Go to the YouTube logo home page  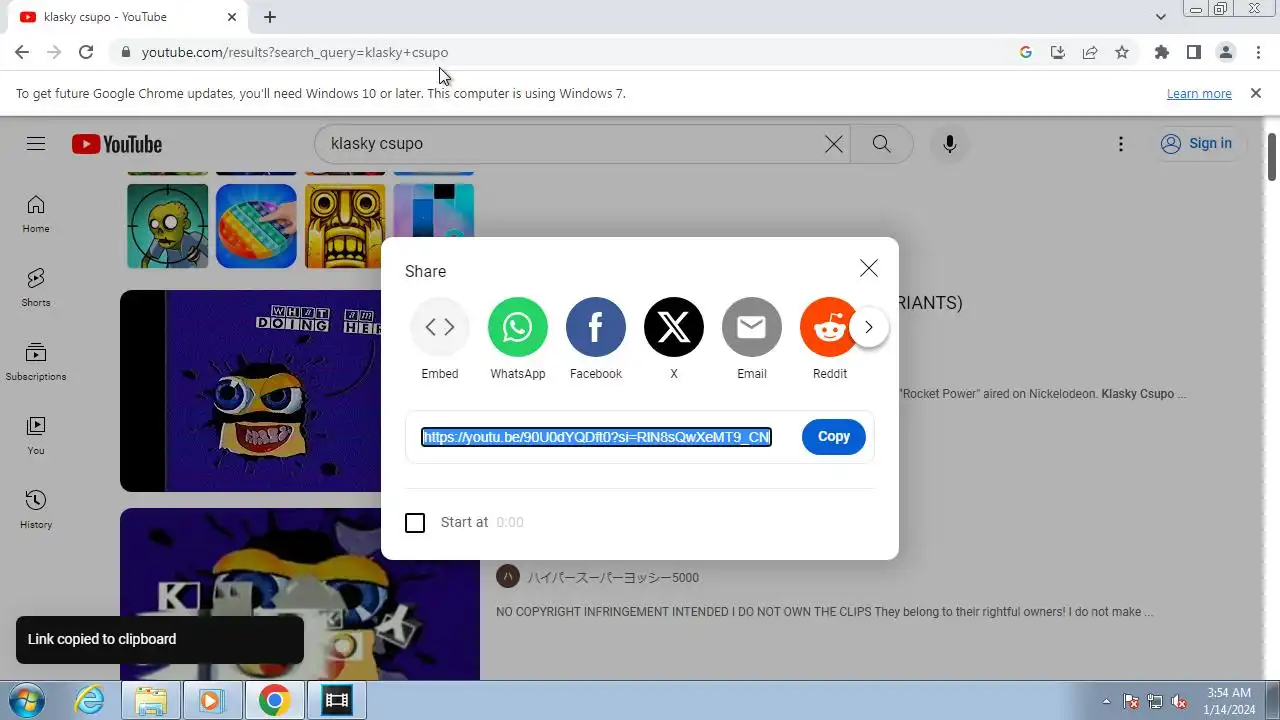[117, 144]
